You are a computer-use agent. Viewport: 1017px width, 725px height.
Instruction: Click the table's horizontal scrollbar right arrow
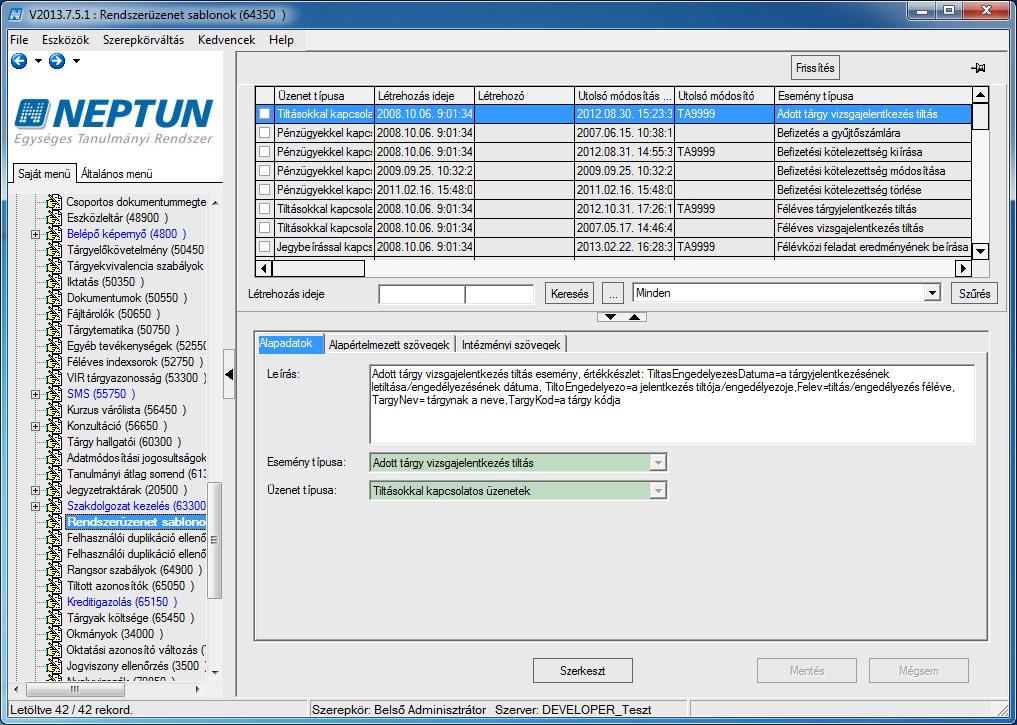(x=963, y=268)
